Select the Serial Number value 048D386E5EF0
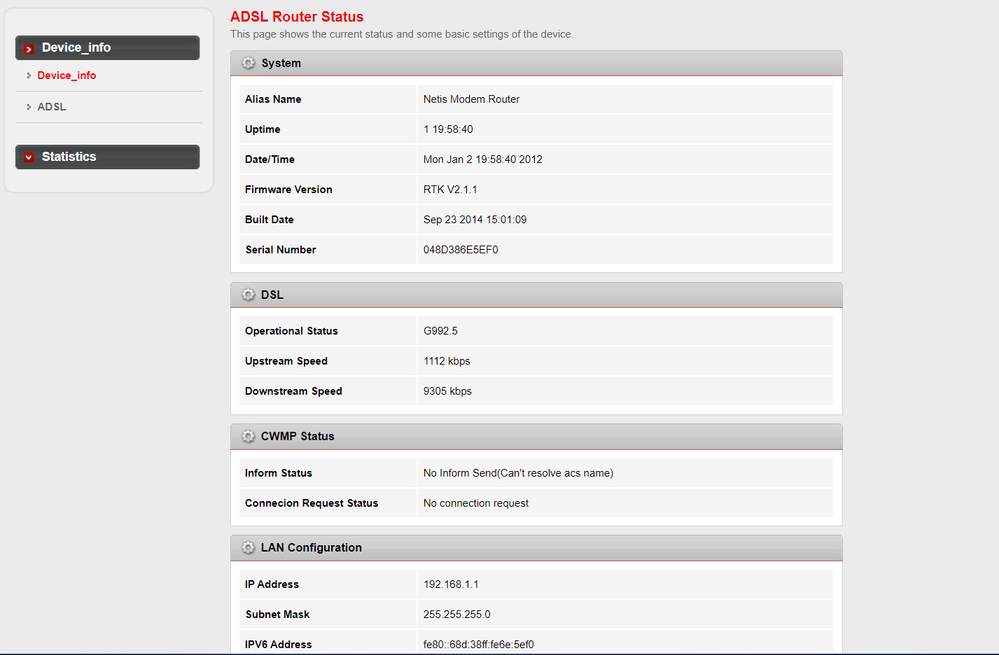The width and height of the screenshot is (999, 655). pyautogui.click(x=460, y=250)
